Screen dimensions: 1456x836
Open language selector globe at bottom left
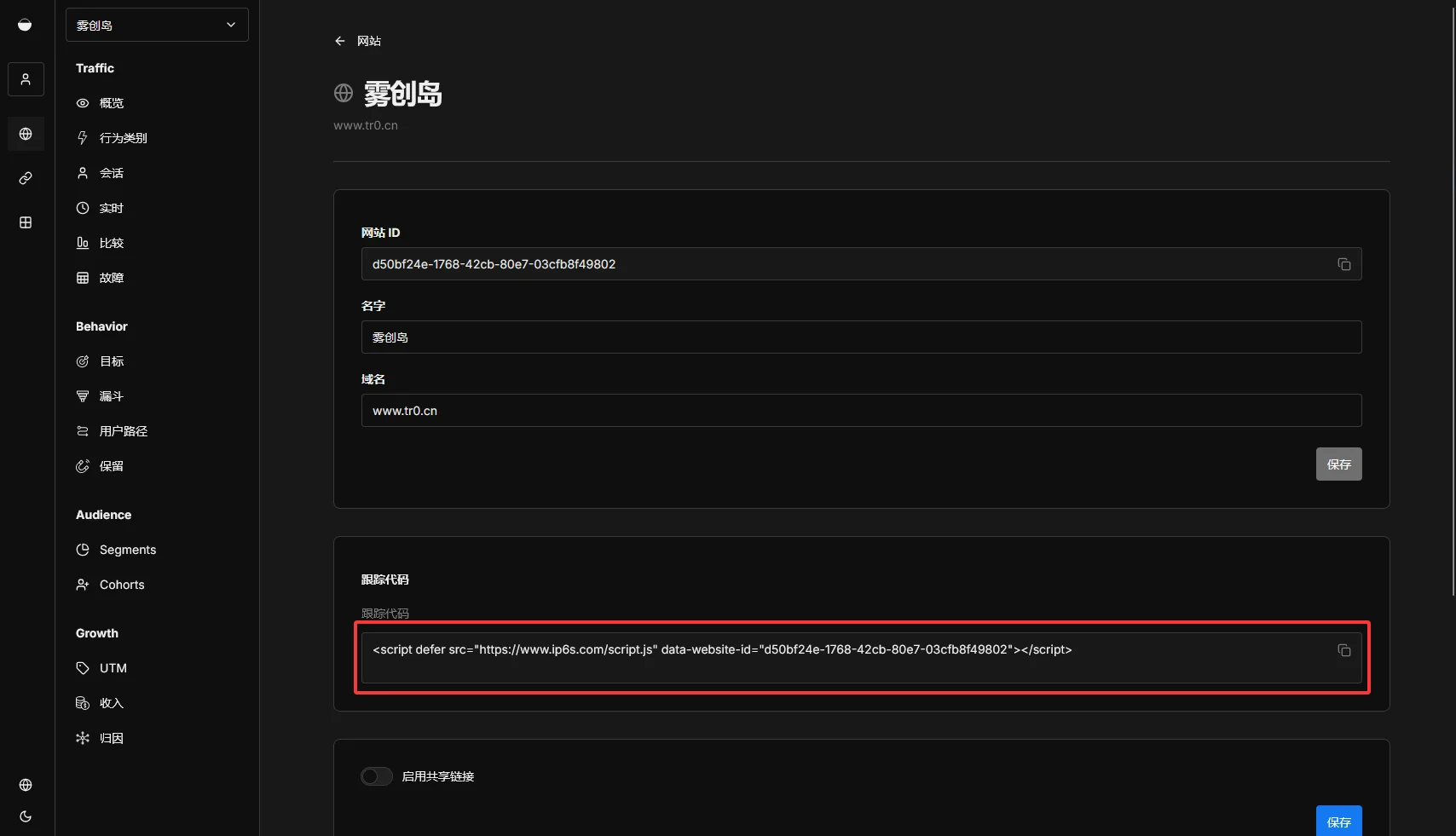tap(26, 785)
